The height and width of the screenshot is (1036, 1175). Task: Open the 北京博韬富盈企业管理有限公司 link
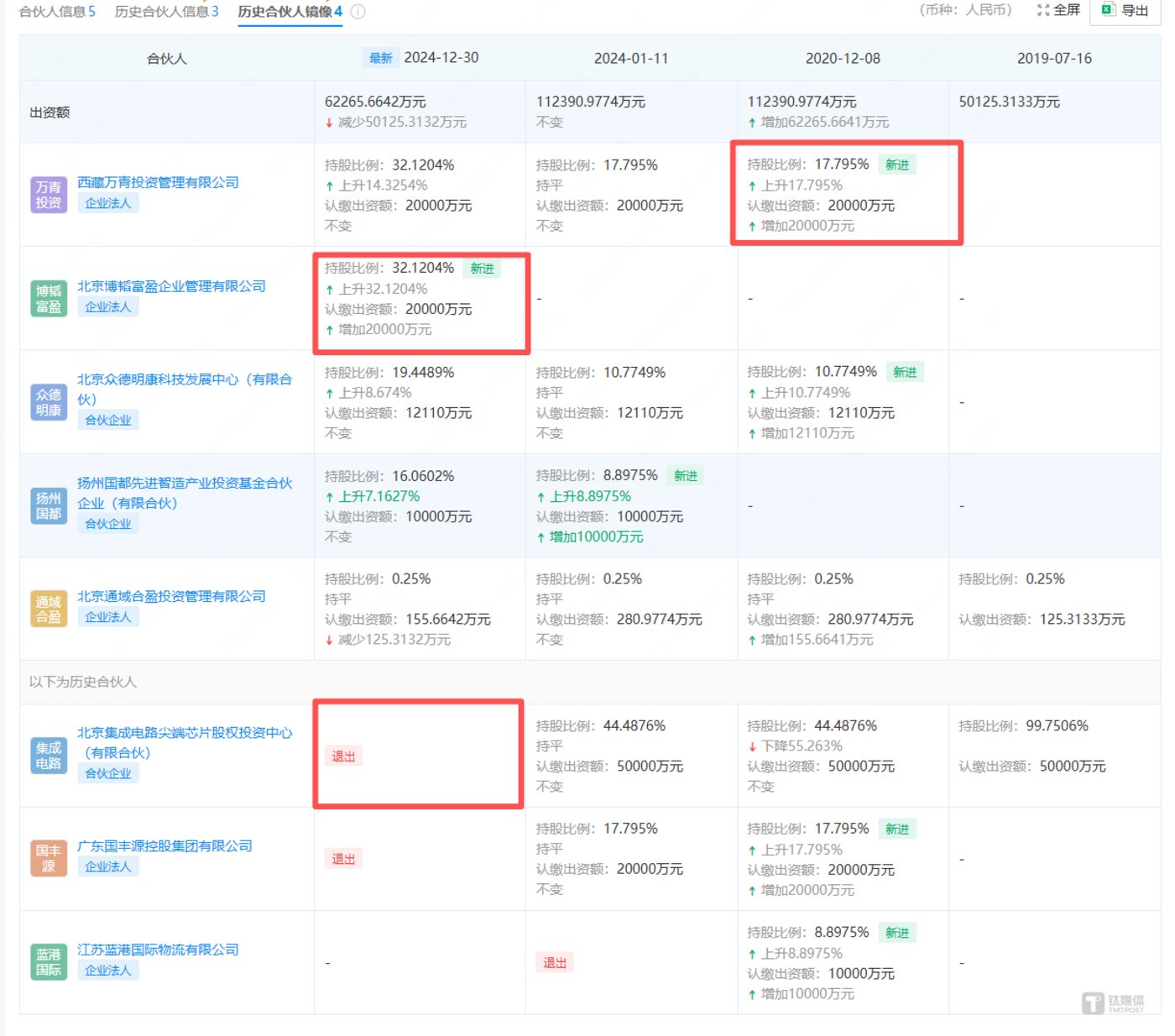[170, 286]
